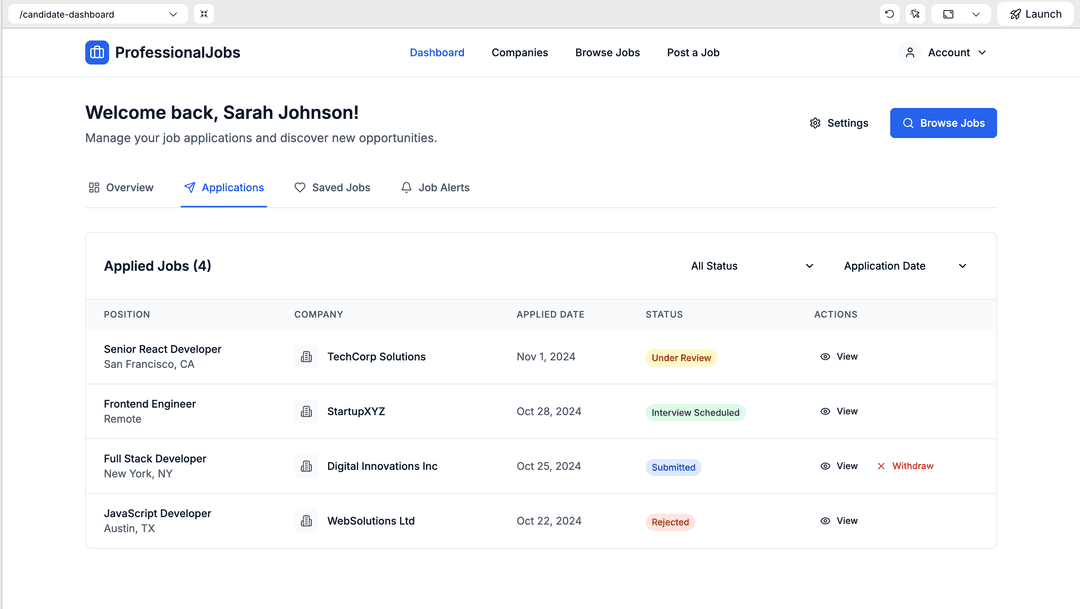Expand the Account menu chevron

pyautogui.click(x=982, y=52)
